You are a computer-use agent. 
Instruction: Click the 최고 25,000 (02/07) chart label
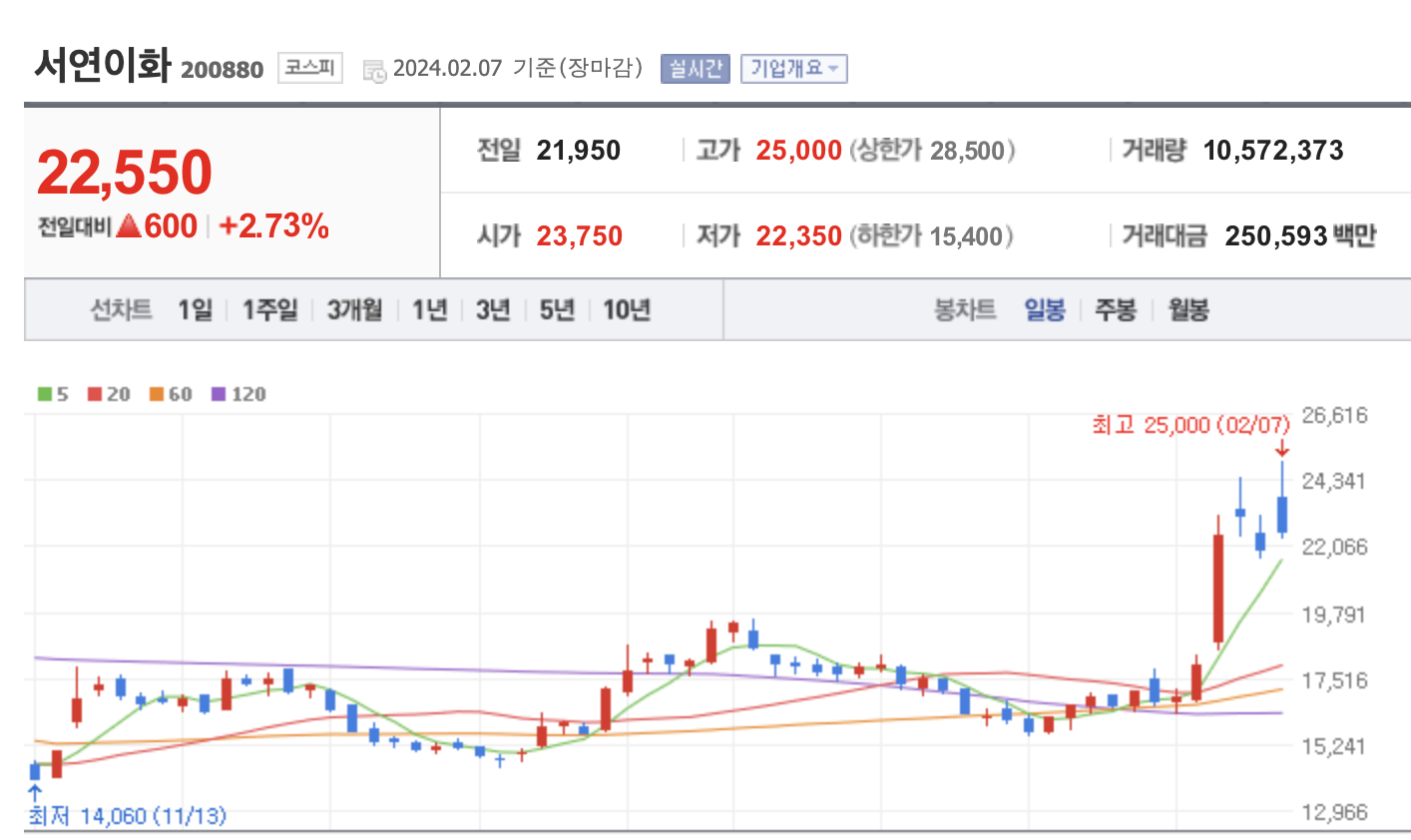click(1191, 425)
